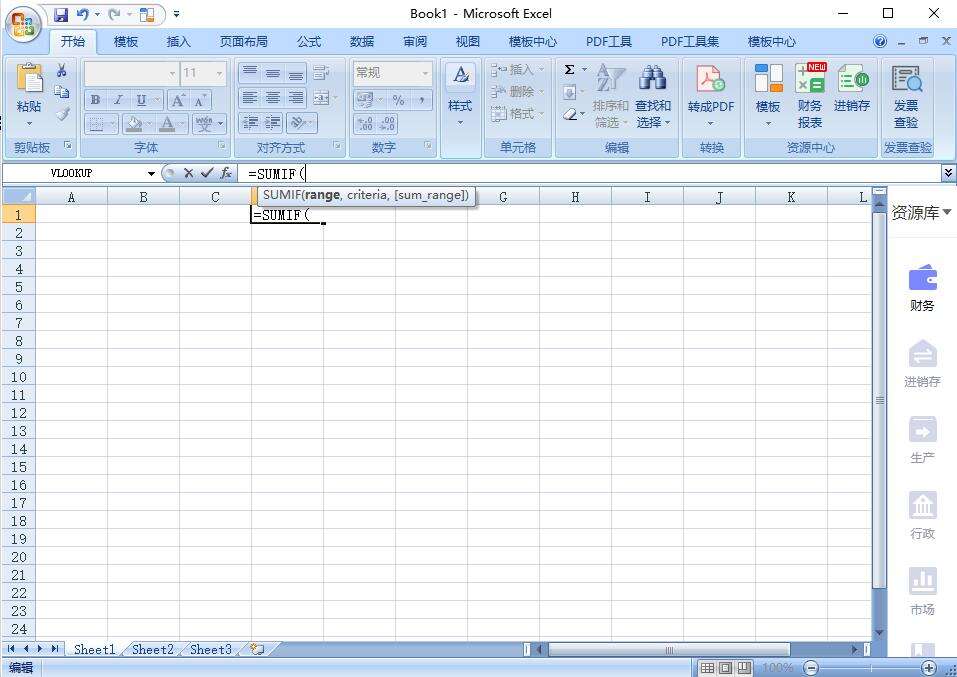
Task: Zoom out with the minus button
Action: pyautogui.click(x=811, y=668)
